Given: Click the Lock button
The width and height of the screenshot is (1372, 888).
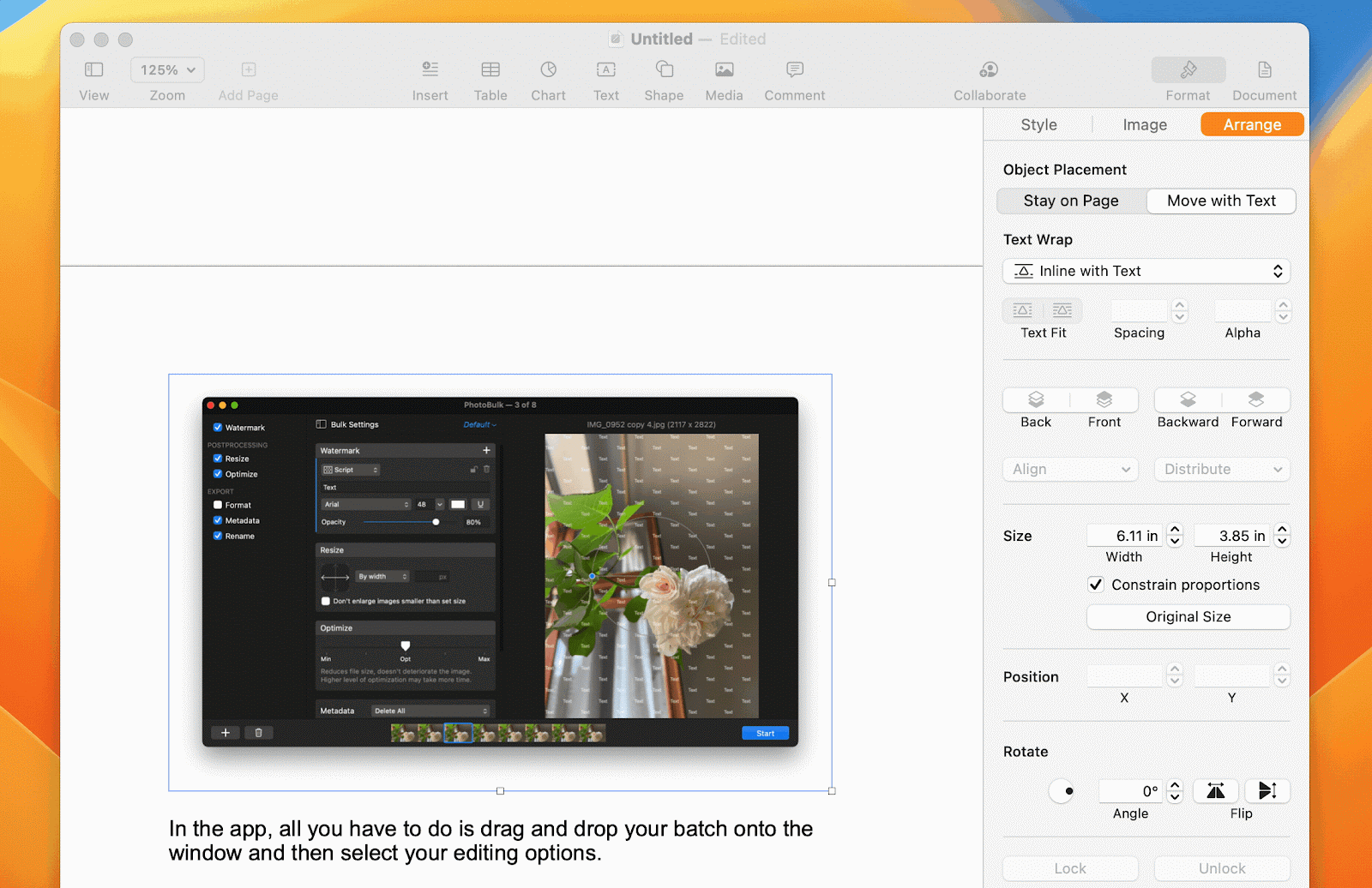Looking at the screenshot, I should (x=1070, y=868).
